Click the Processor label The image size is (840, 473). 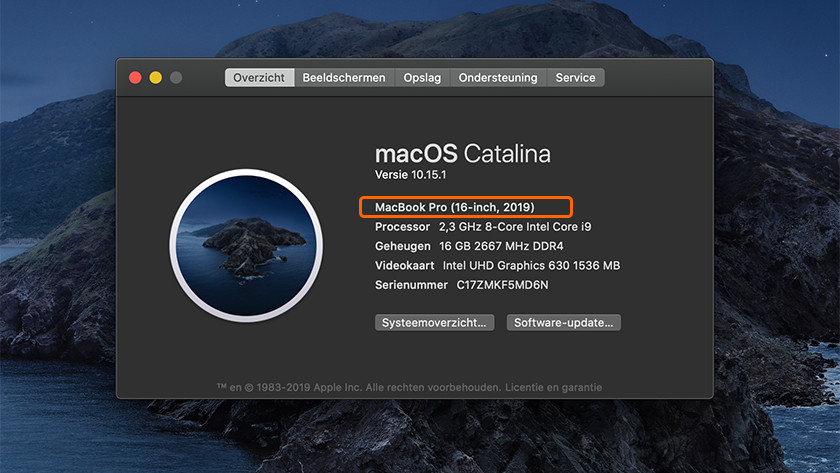tap(402, 227)
